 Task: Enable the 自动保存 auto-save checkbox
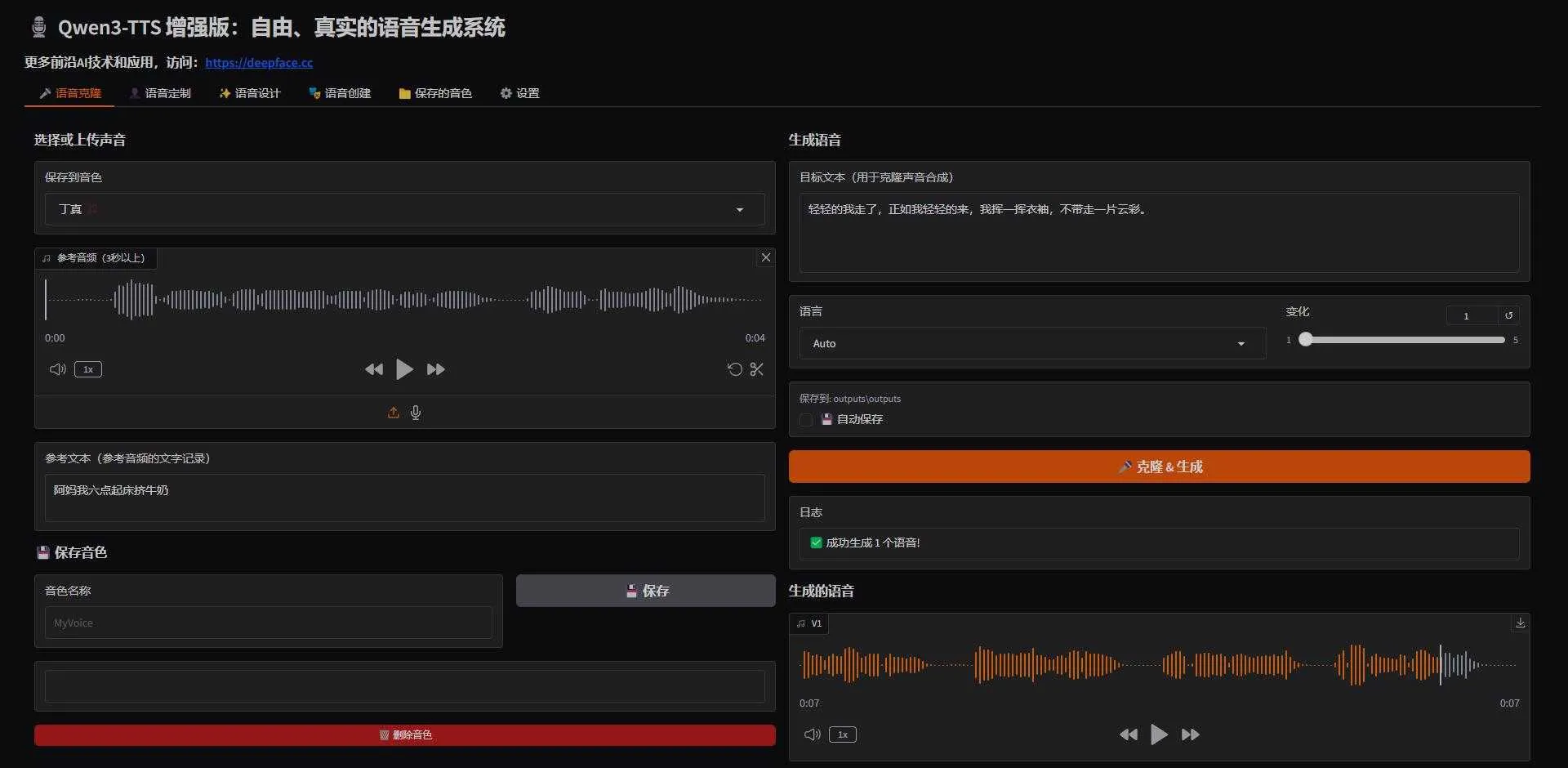[806, 419]
